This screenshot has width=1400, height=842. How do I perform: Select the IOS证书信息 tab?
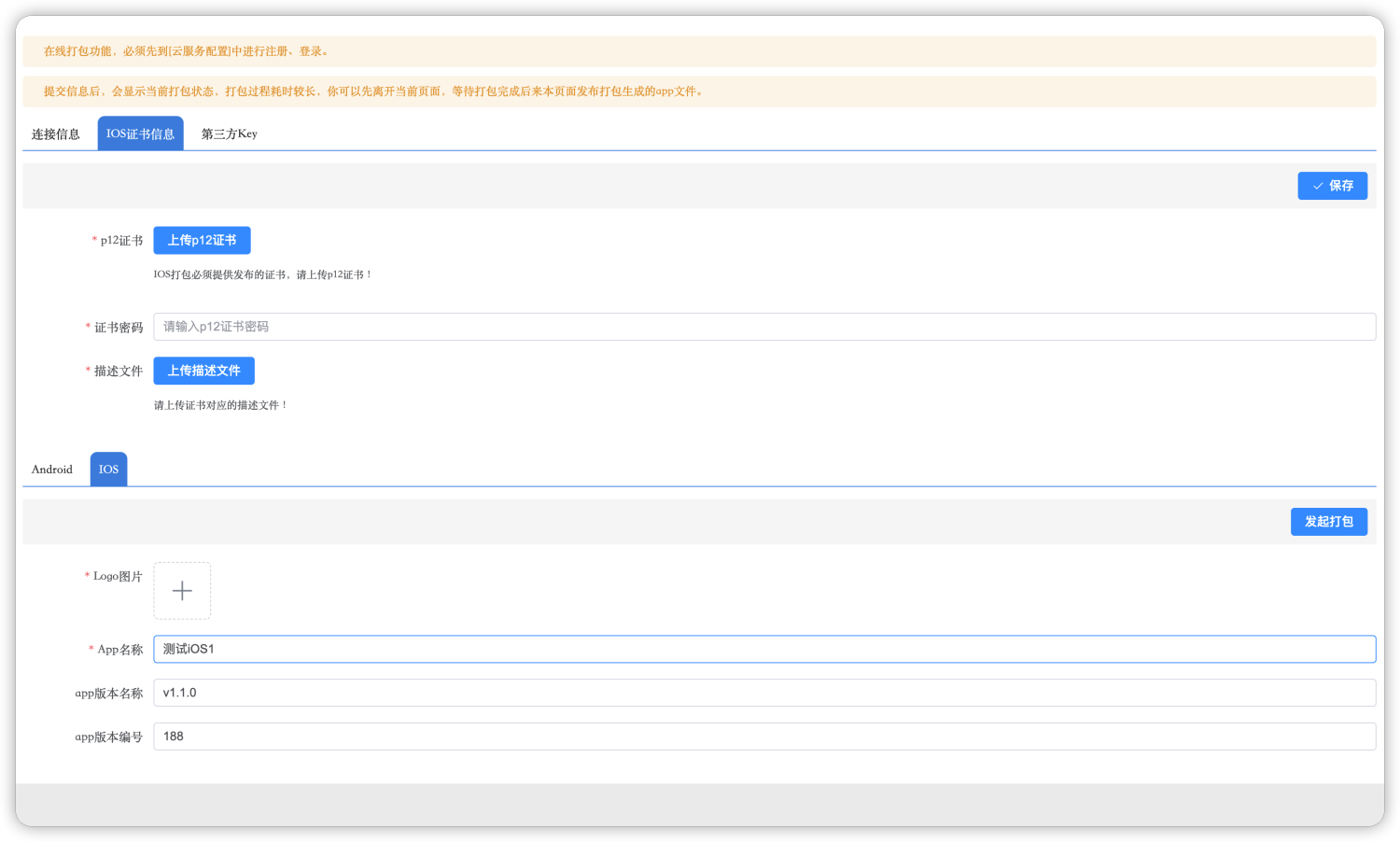[140, 134]
